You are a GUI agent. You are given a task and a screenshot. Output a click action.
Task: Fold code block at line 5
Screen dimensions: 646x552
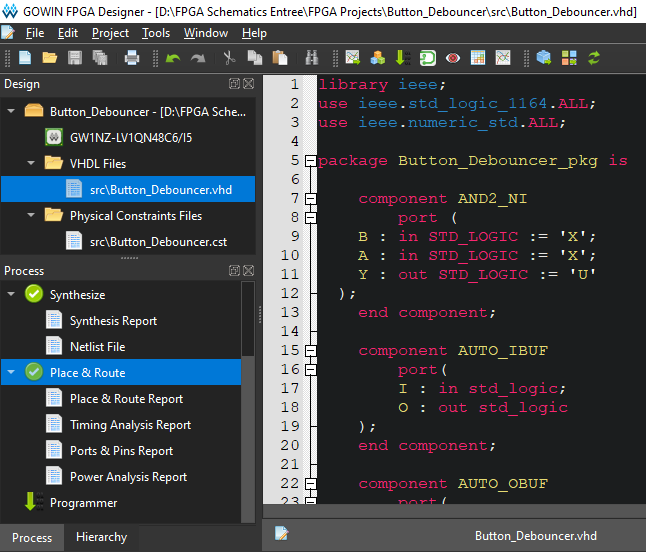[311, 161]
